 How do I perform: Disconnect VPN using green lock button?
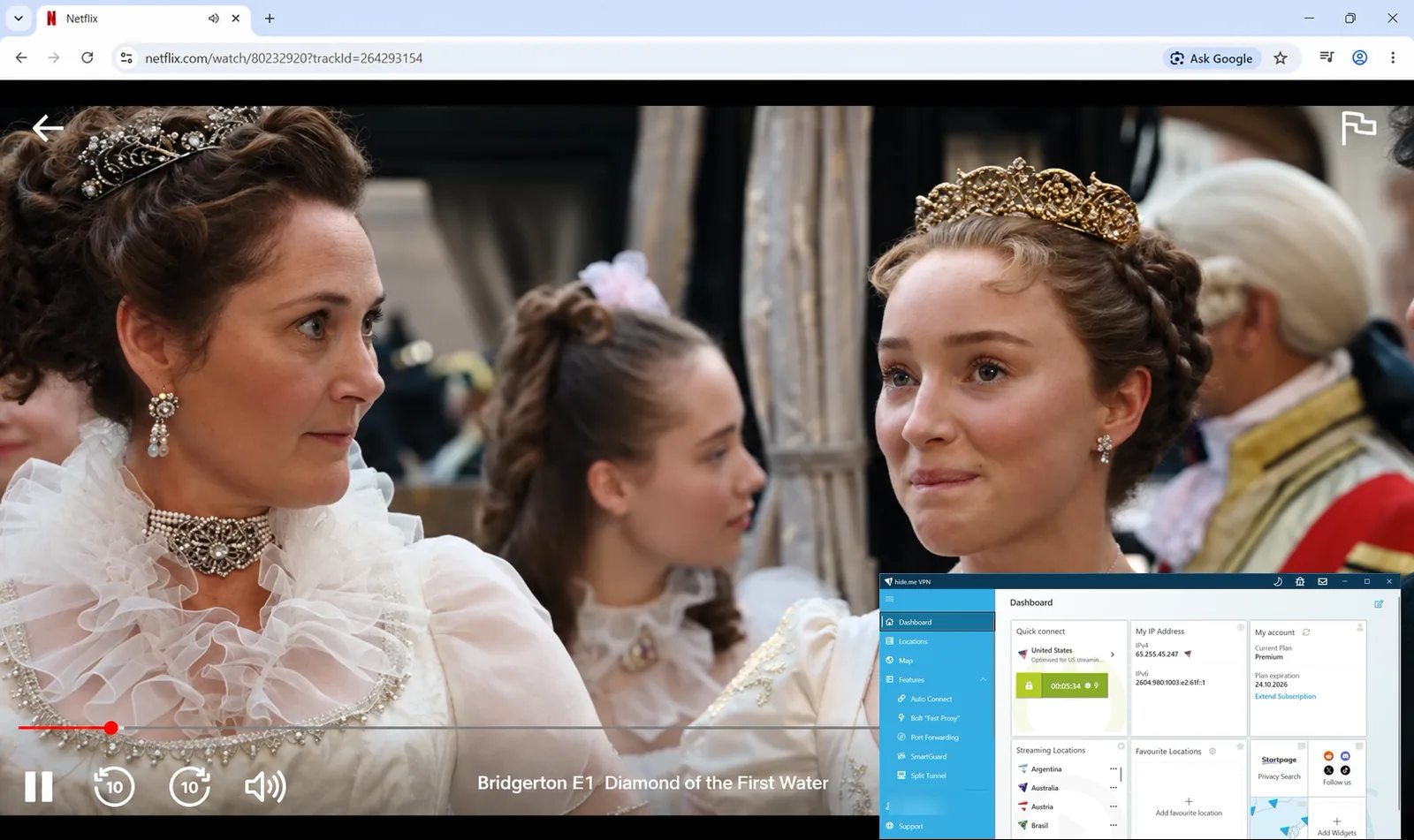point(1029,685)
